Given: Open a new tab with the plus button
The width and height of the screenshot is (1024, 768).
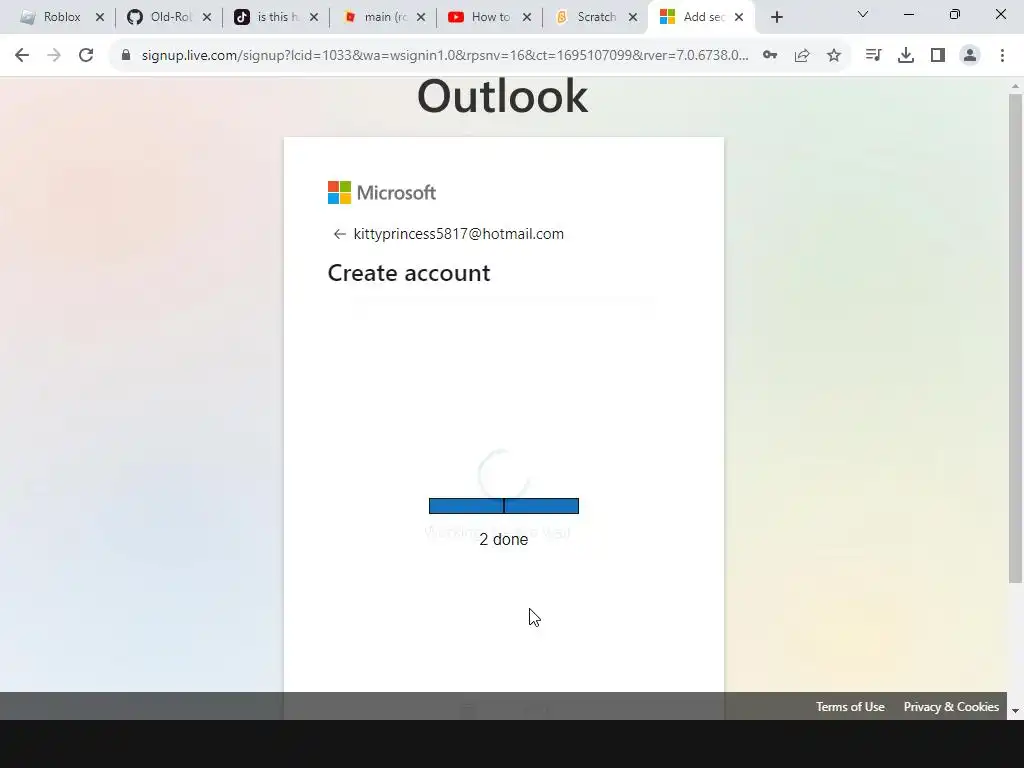Looking at the screenshot, I should point(776,17).
